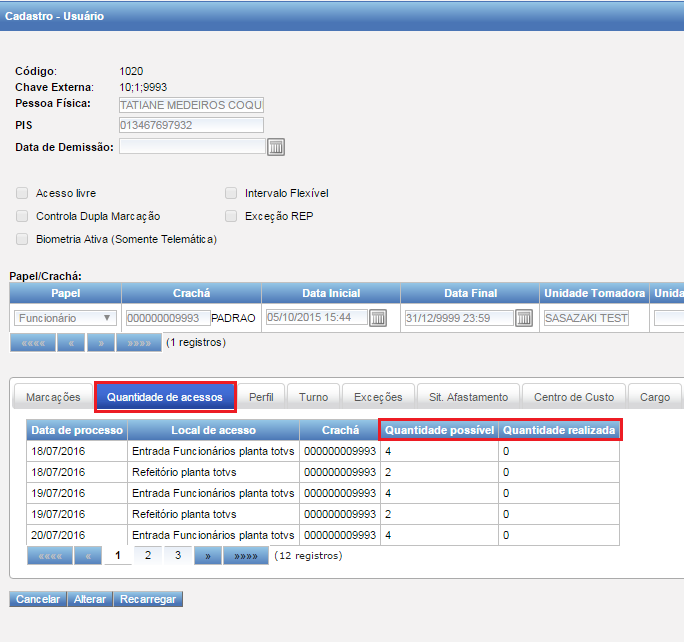Click the Unidade Tomadora field SASAZAKI TEST
The image size is (685, 642).
pos(586,318)
